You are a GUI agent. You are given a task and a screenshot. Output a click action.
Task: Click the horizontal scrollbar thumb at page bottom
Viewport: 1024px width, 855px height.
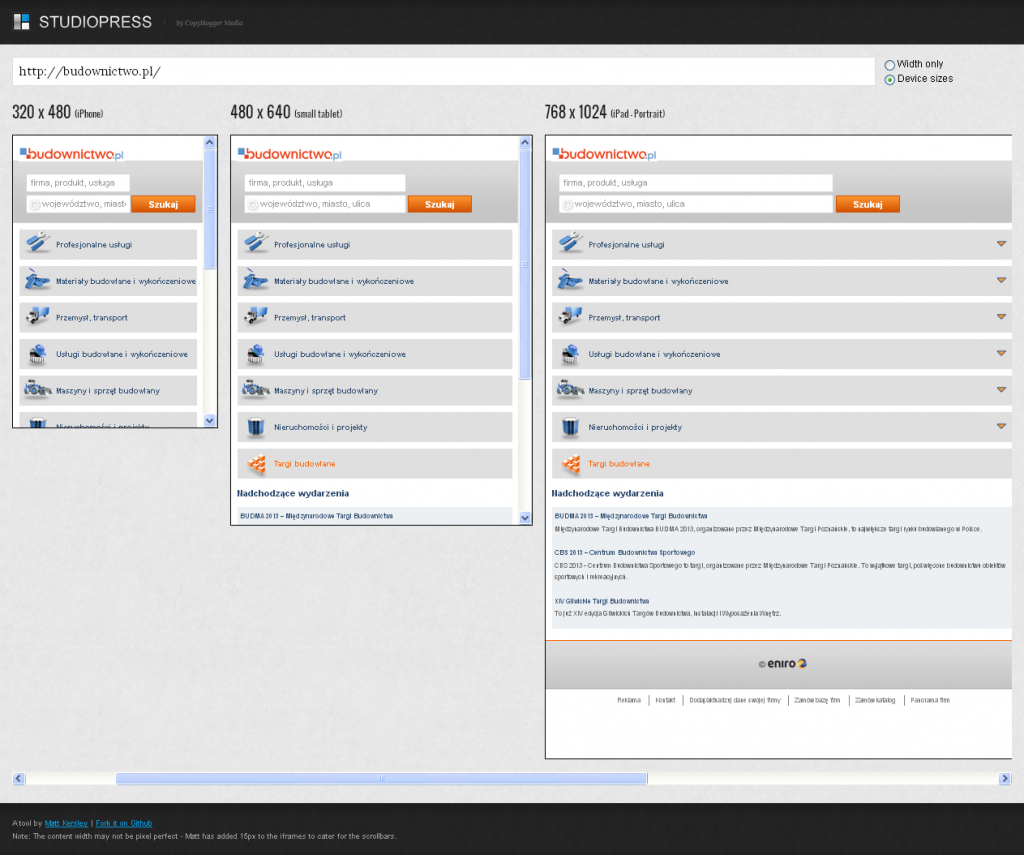point(381,778)
